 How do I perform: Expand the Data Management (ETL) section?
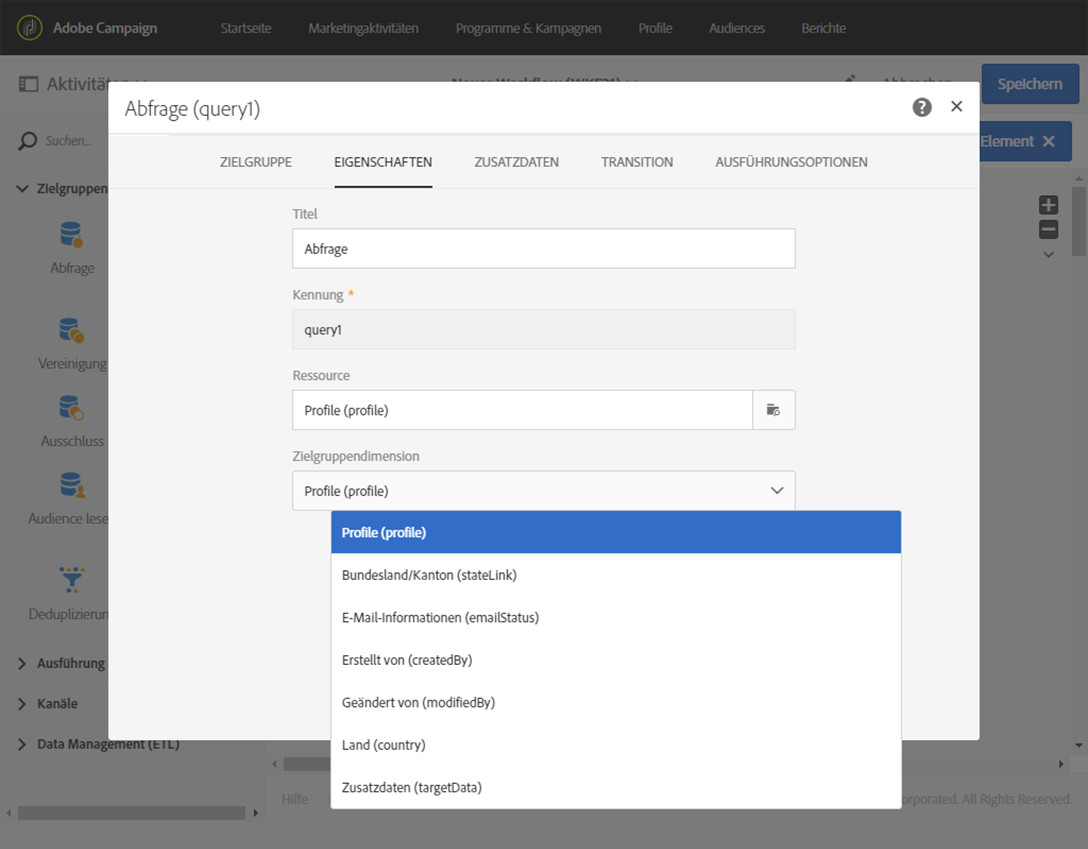(x=22, y=744)
